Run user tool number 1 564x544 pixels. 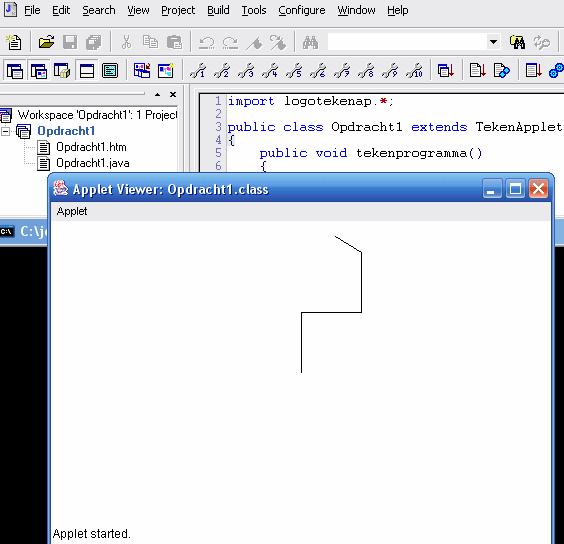[x=198, y=71]
